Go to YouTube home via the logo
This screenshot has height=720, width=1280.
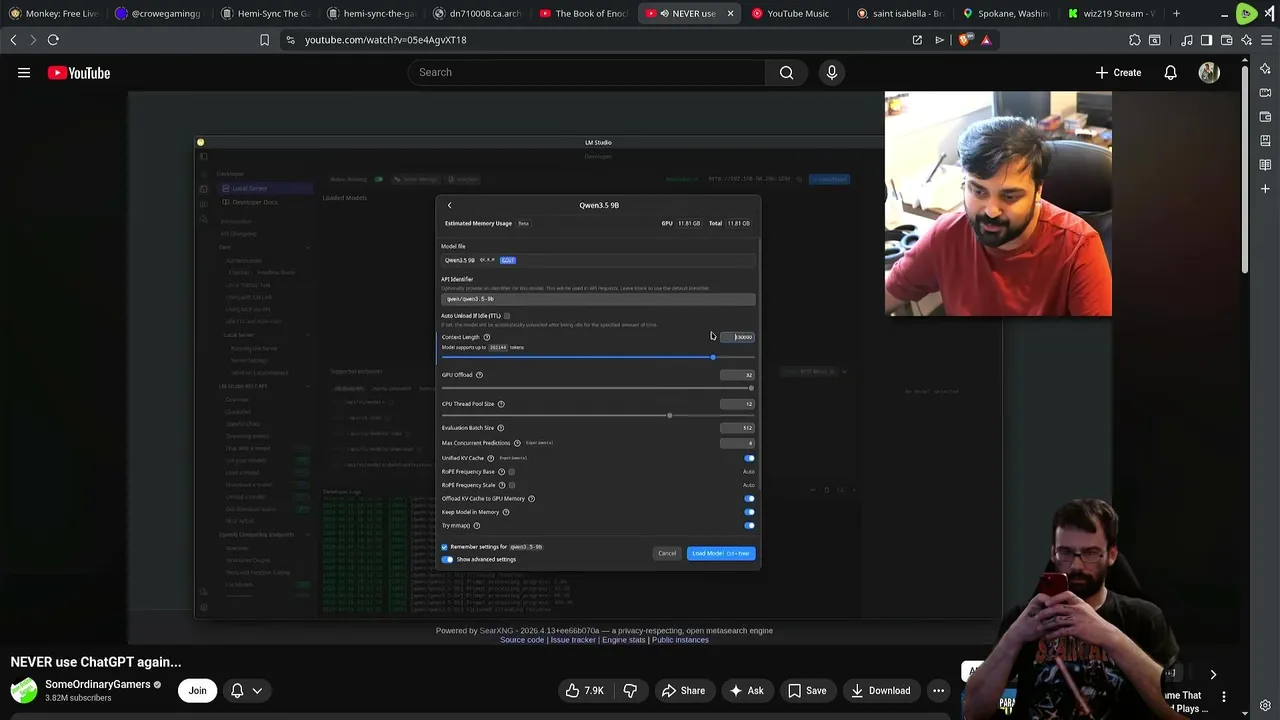[x=79, y=73]
